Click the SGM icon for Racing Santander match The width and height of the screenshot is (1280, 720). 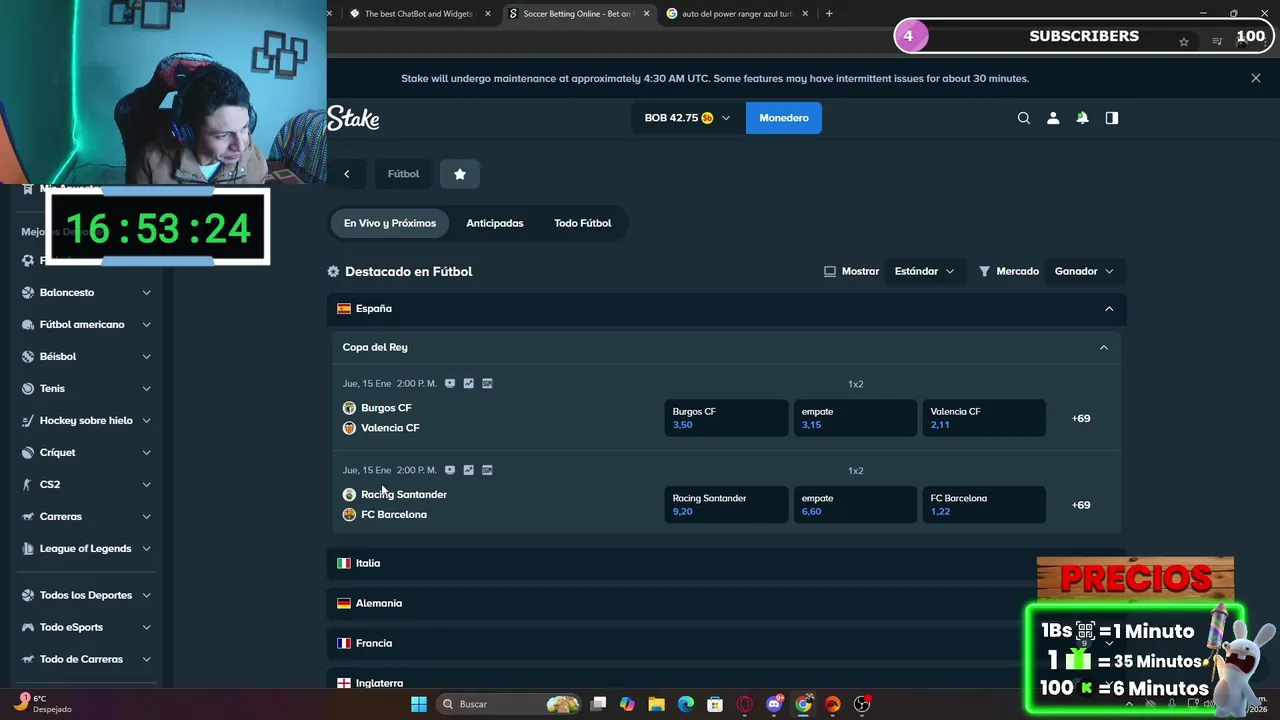tap(487, 470)
